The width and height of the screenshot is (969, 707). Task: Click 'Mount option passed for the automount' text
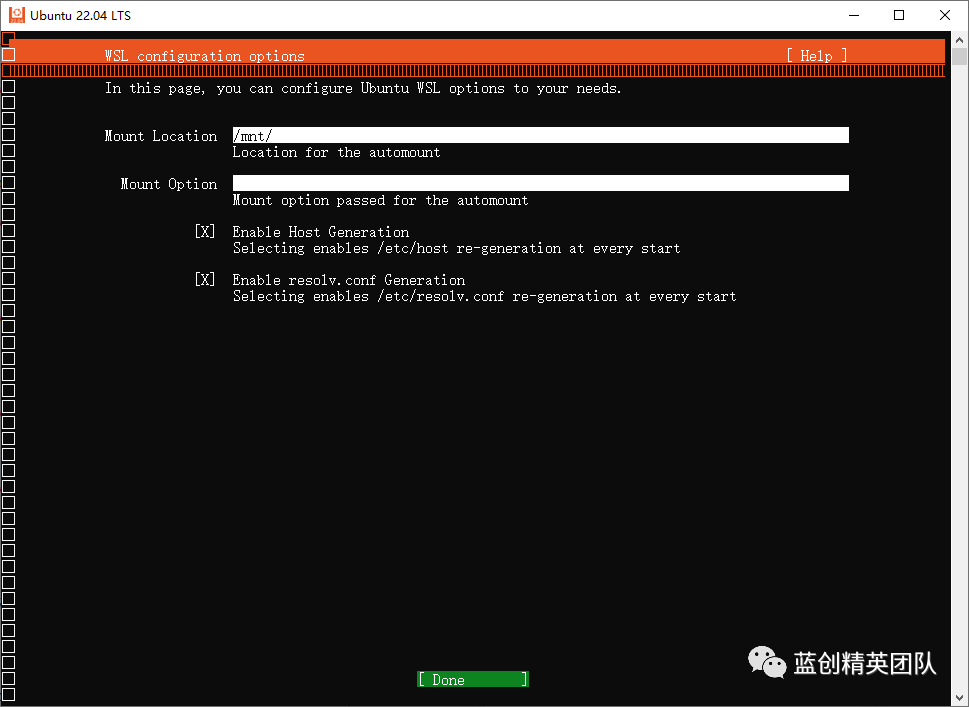click(380, 200)
